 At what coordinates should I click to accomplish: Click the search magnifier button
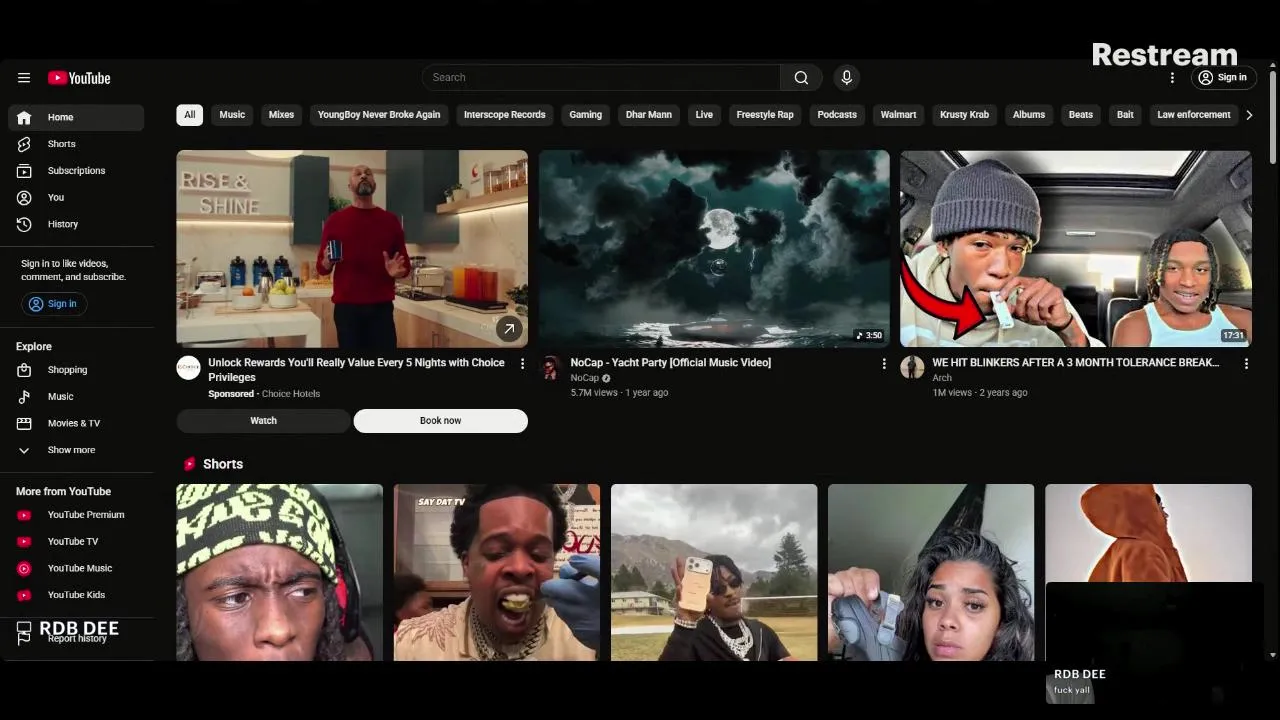(x=801, y=78)
